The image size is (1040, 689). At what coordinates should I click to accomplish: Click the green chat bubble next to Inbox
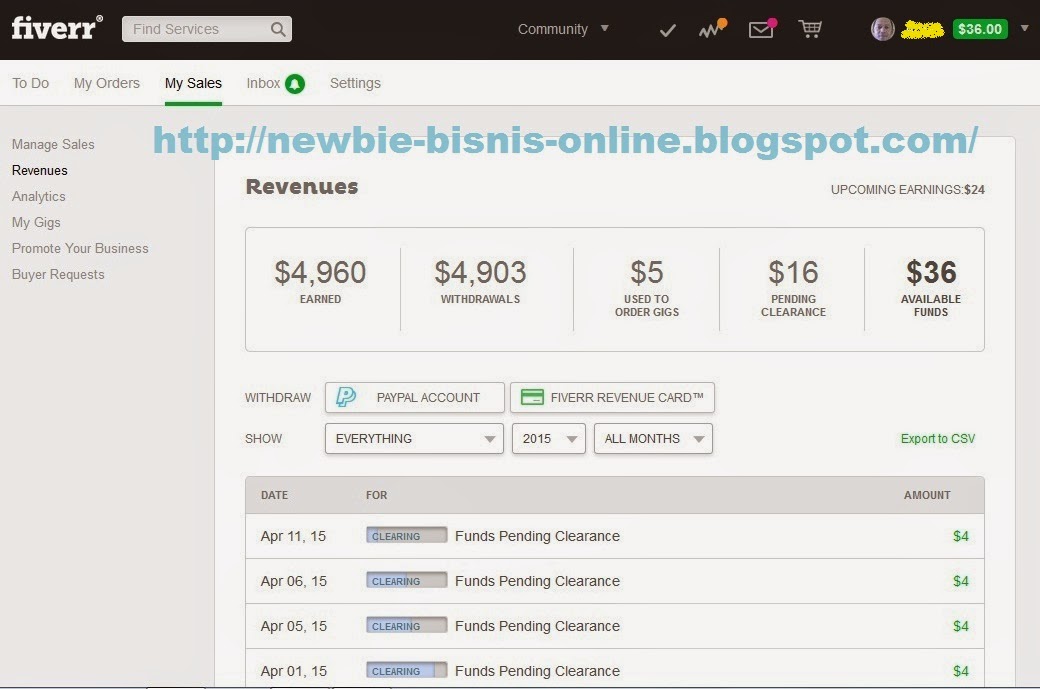tap(297, 82)
